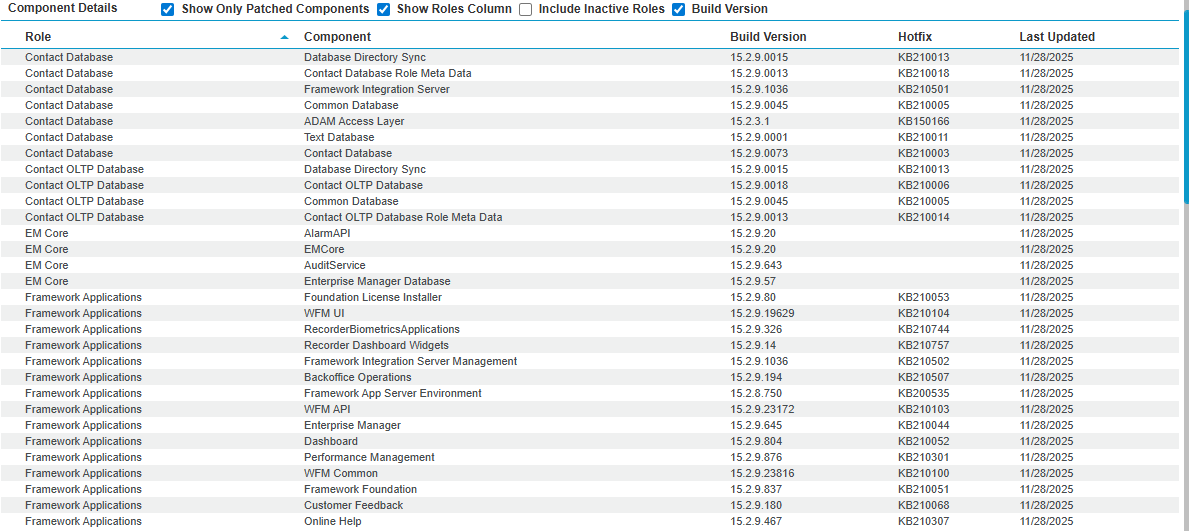Sort the table by Hotfix header
The width and height of the screenshot is (1189, 531).
point(915,37)
